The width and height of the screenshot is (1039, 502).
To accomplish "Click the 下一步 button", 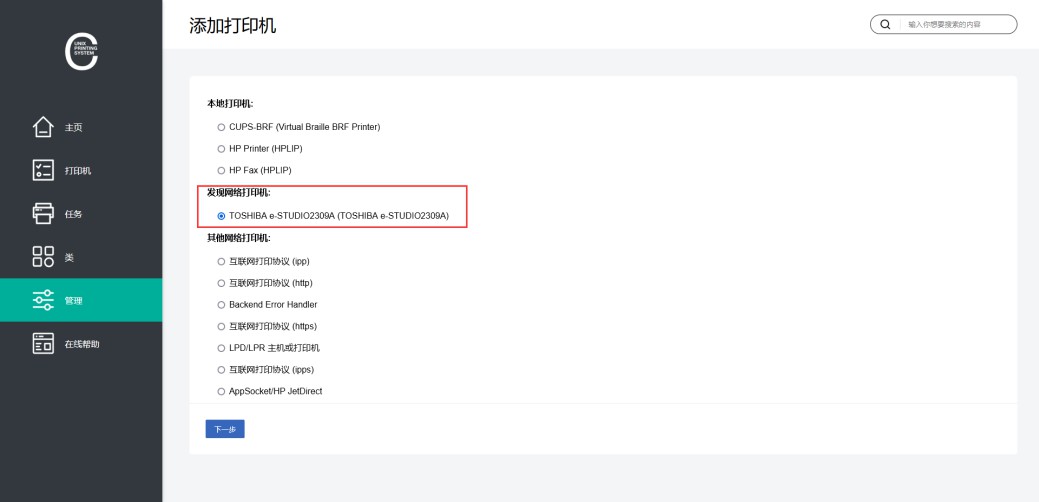I will 225,429.
